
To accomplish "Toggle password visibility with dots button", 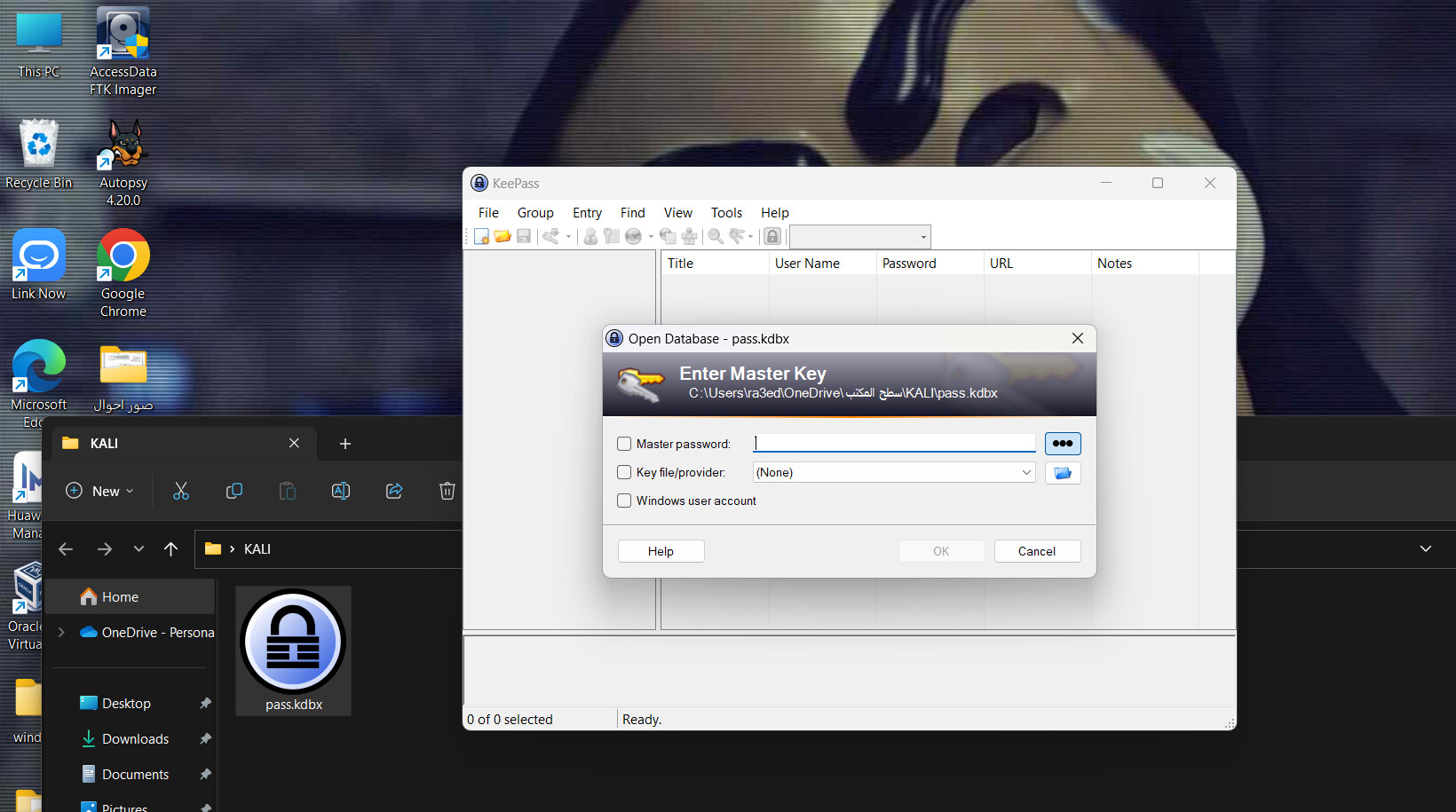I will click(1063, 443).
